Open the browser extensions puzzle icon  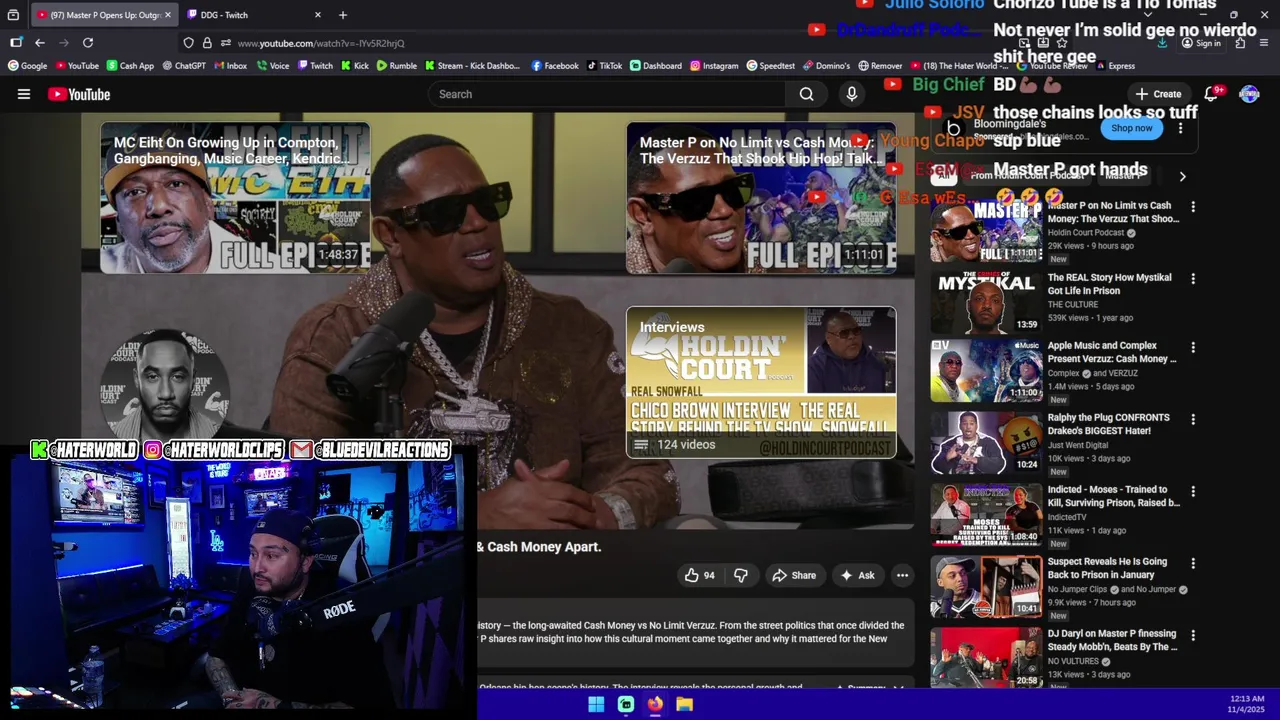click(x=1240, y=43)
